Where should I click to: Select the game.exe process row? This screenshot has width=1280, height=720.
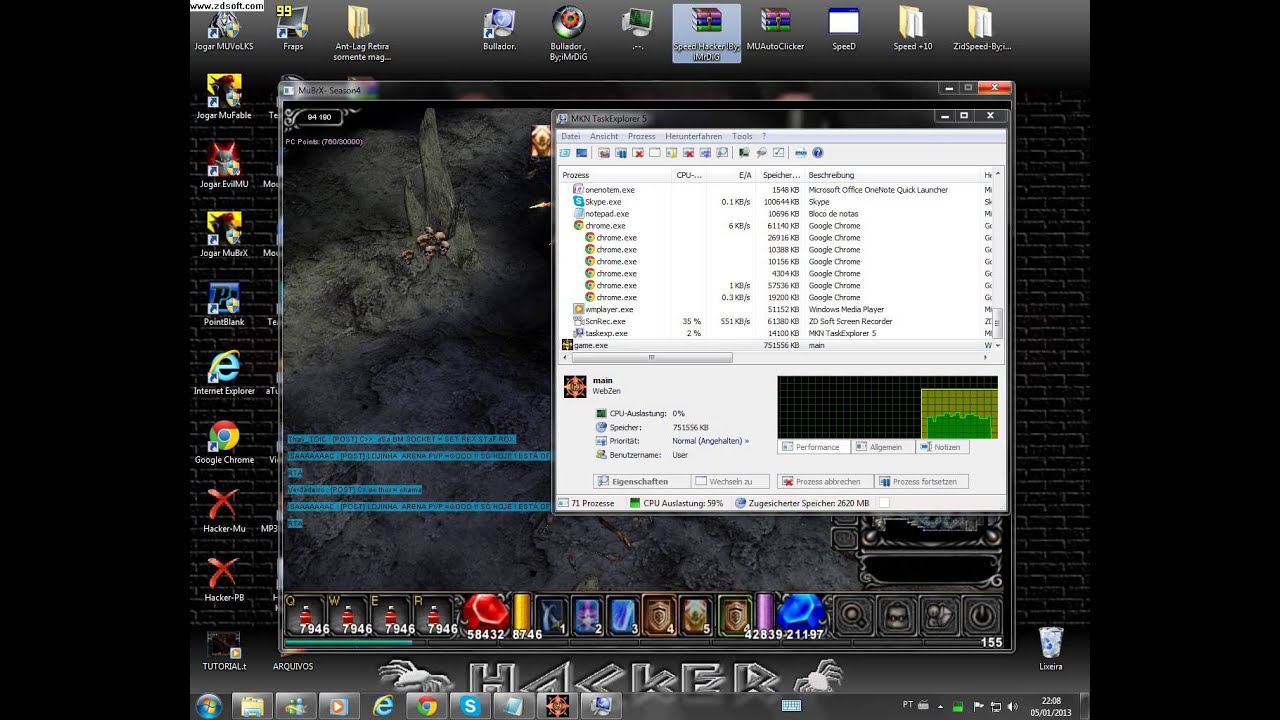point(776,346)
